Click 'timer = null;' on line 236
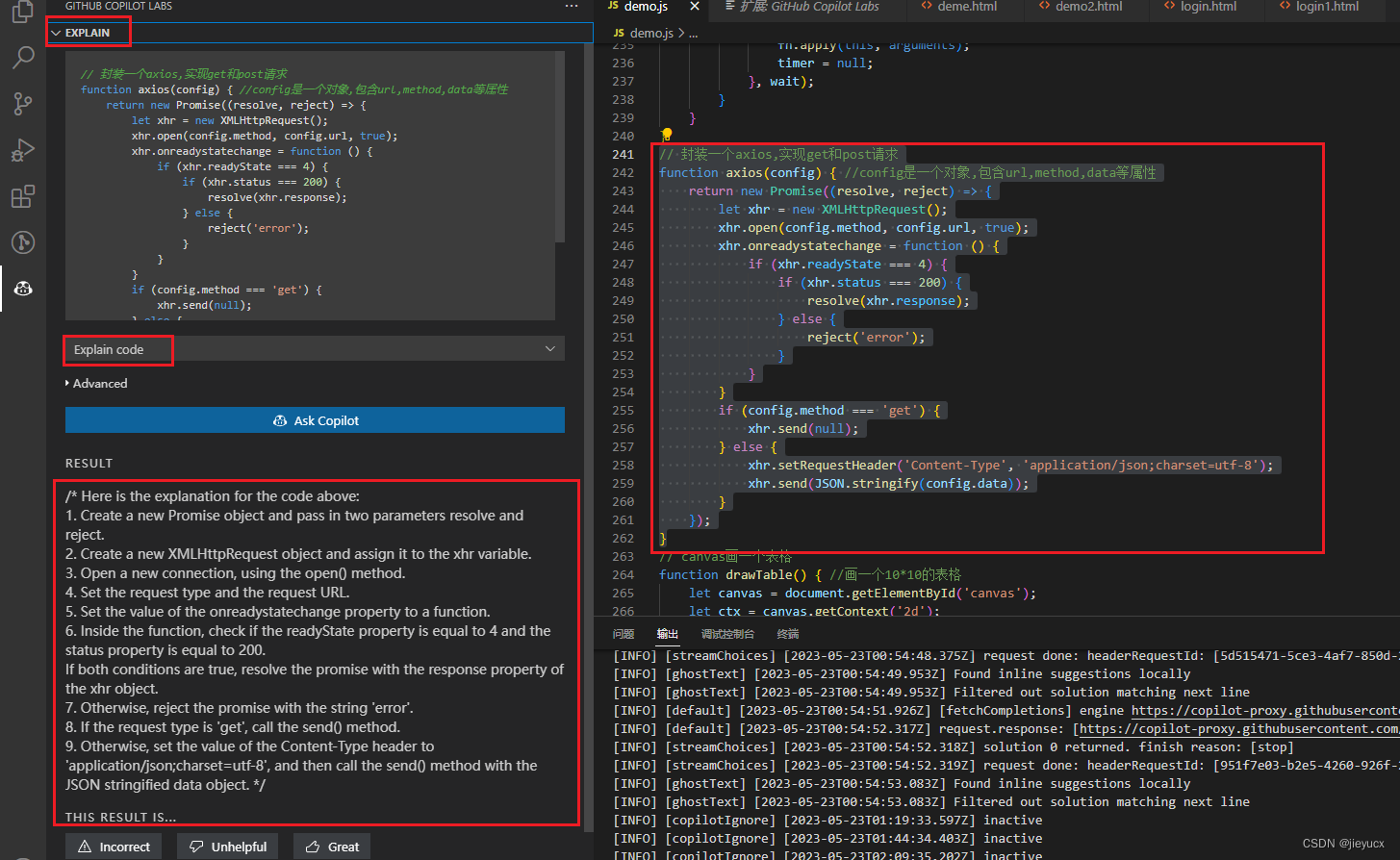The image size is (1400, 860). pyautogui.click(x=825, y=63)
